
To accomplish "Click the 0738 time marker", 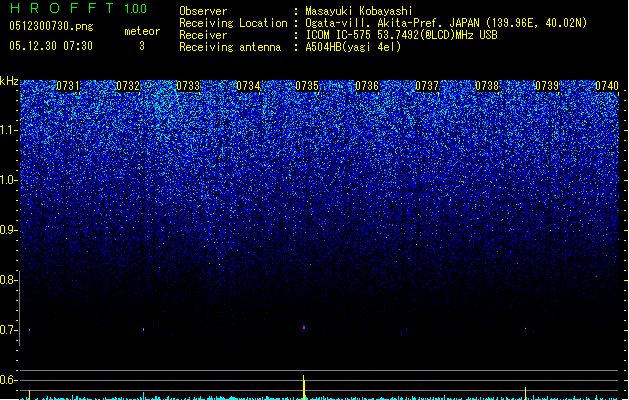I will coord(487,86).
